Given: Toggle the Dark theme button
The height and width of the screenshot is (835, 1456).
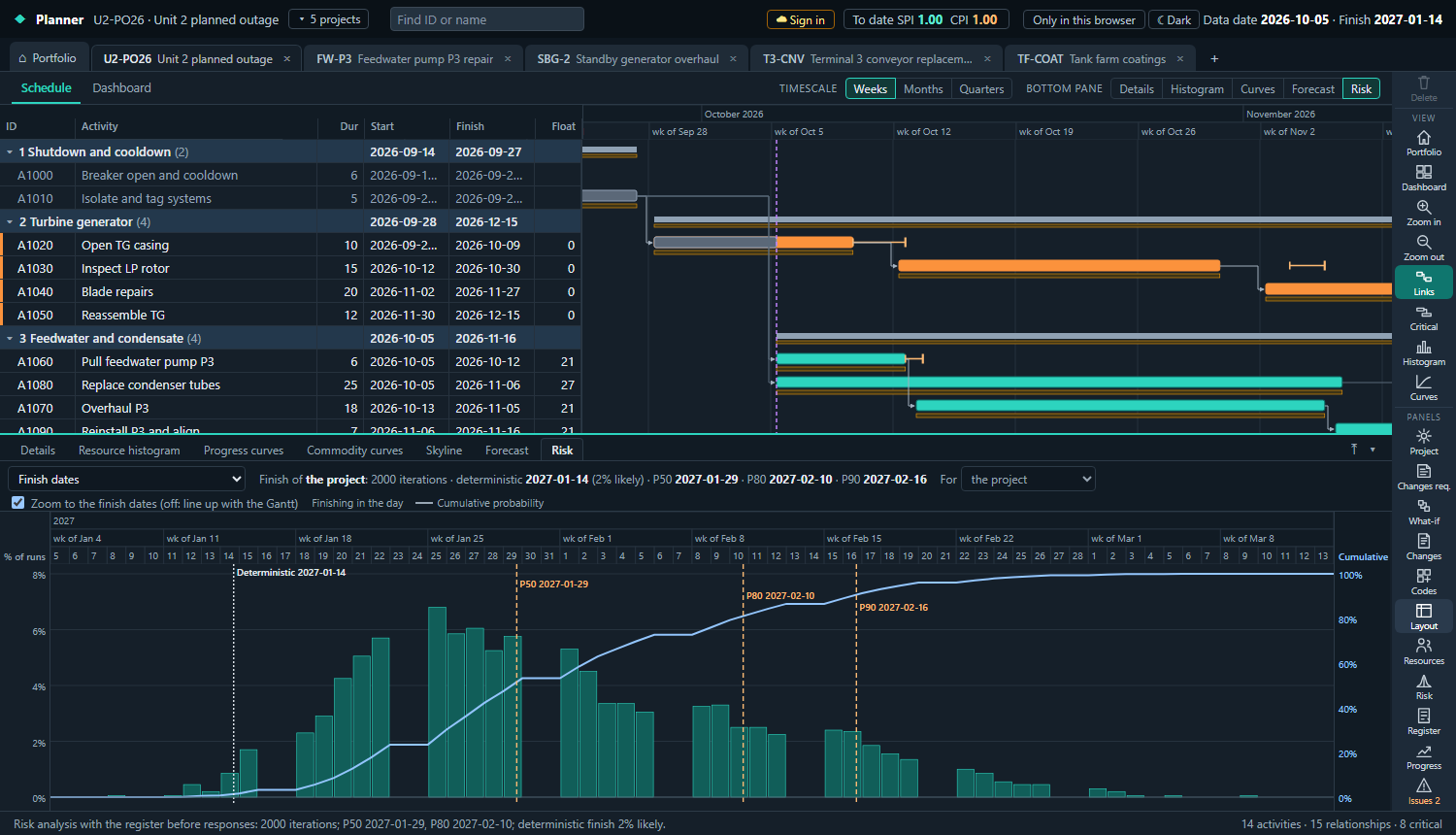Looking at the screenshot, I should 1174,19.
